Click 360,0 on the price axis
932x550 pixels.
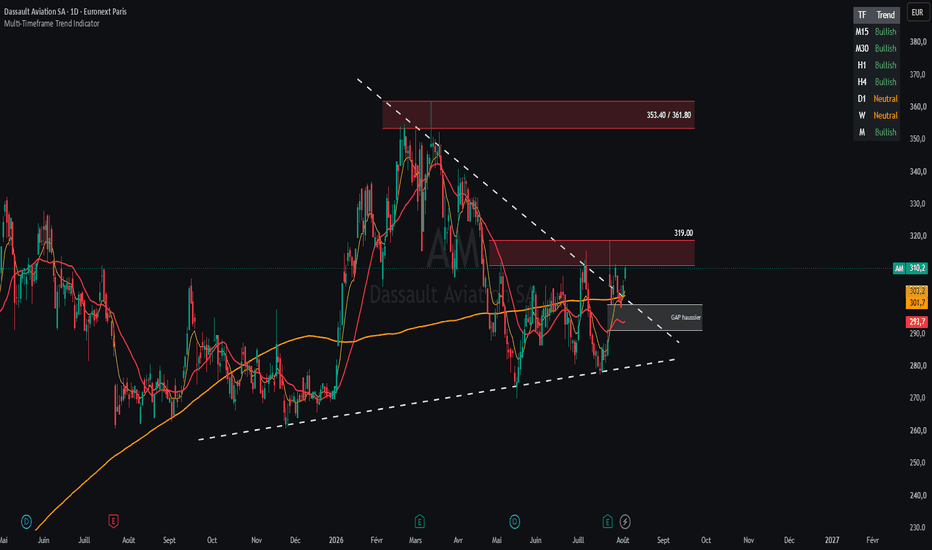[x=918, y=106]
